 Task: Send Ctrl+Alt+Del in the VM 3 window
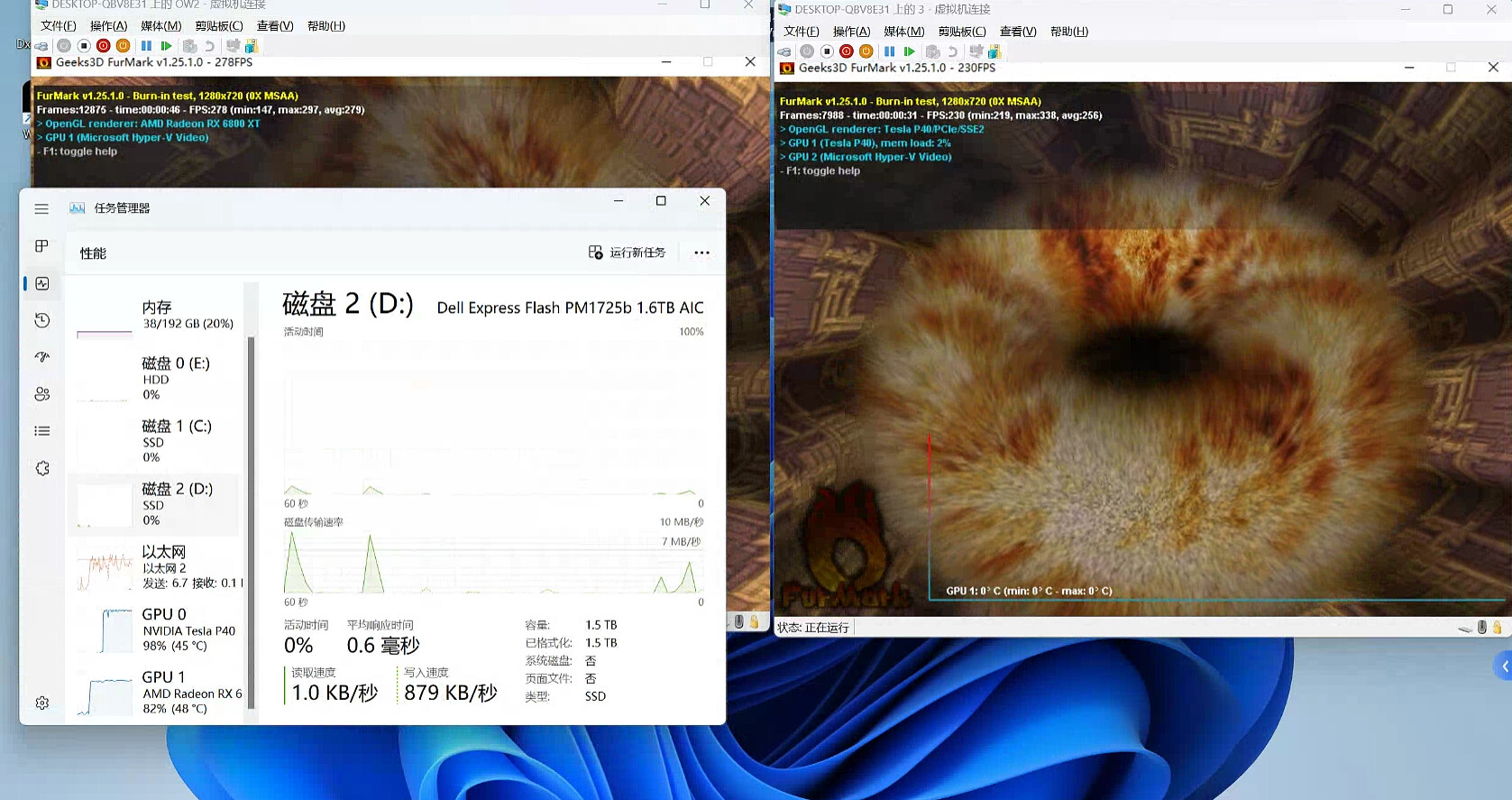click(784, 51)
